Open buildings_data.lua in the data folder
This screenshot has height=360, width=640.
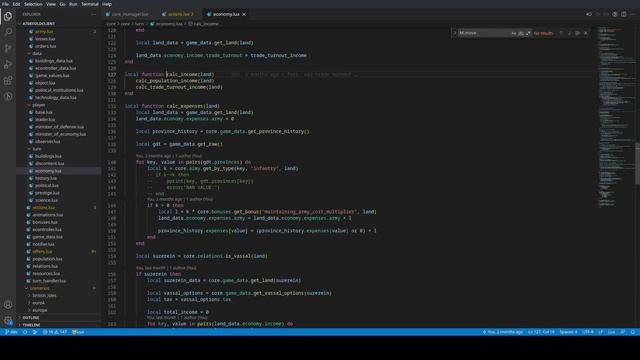point(53,61)
